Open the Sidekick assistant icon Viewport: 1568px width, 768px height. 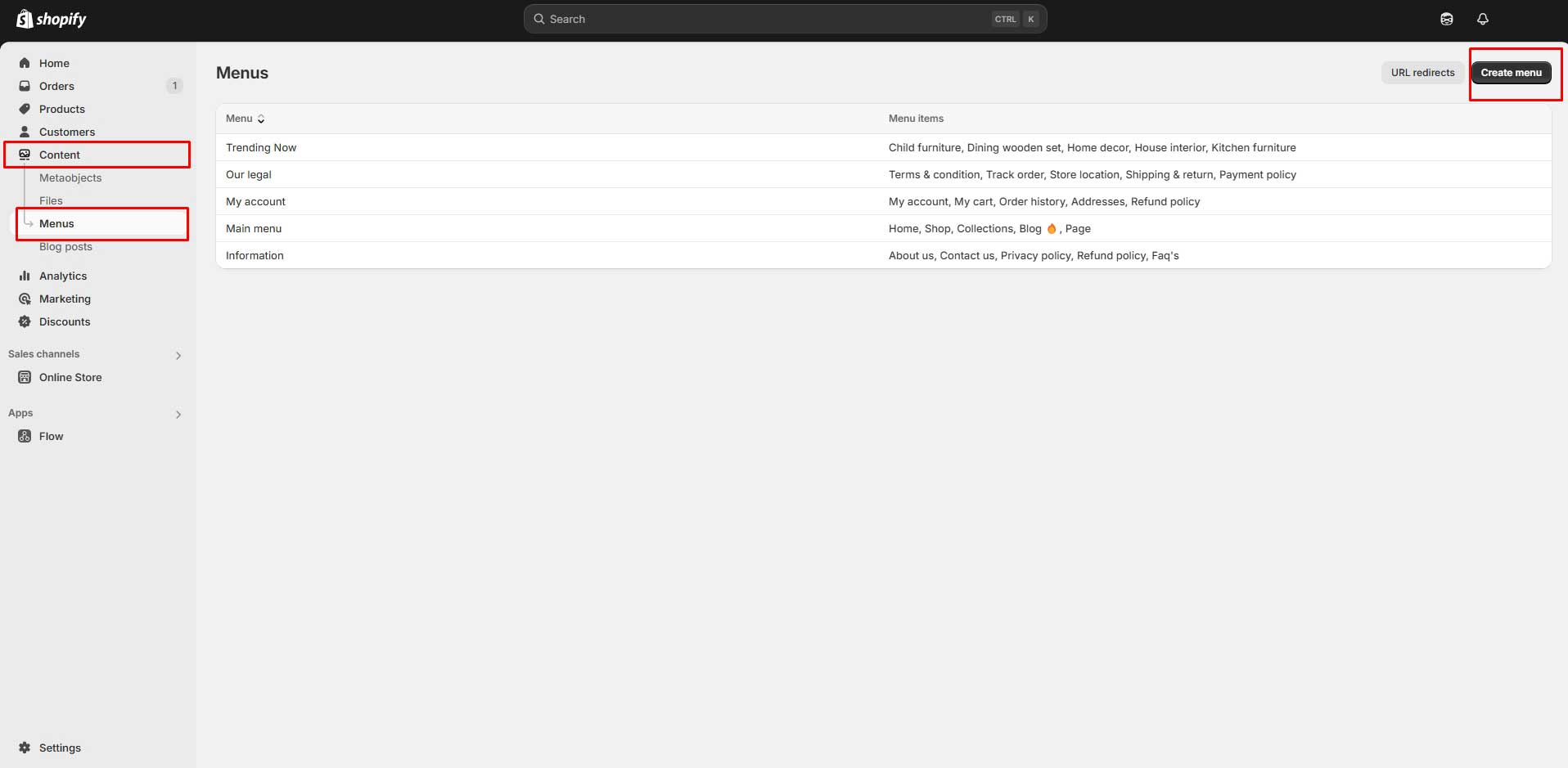click(x=1446, y=19)
